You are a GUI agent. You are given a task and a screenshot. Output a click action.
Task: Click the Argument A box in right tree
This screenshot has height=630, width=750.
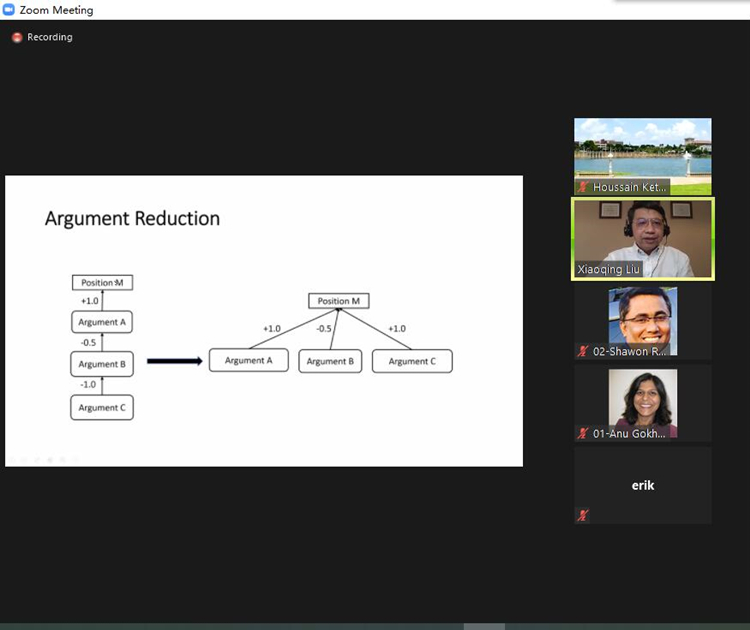point(249,360)
